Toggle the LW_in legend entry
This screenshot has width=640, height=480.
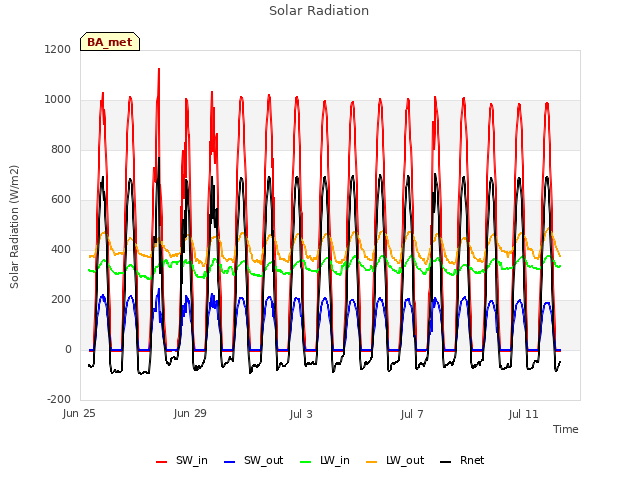(325, 460)
